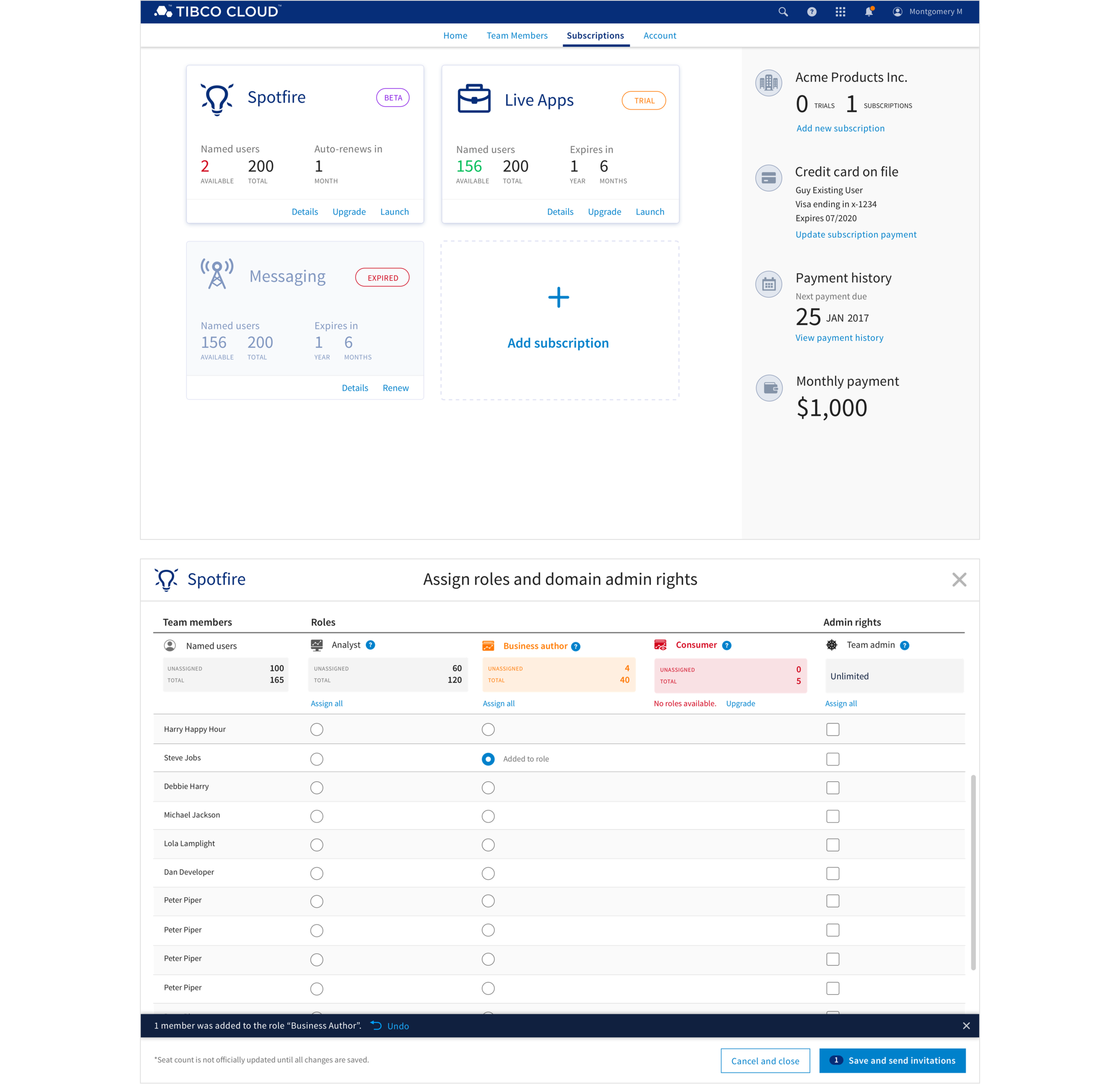Open Details on the Spotfire card
This screenshot has height=1089, width=1120.
pyautogui.click(x=304, y=211)
